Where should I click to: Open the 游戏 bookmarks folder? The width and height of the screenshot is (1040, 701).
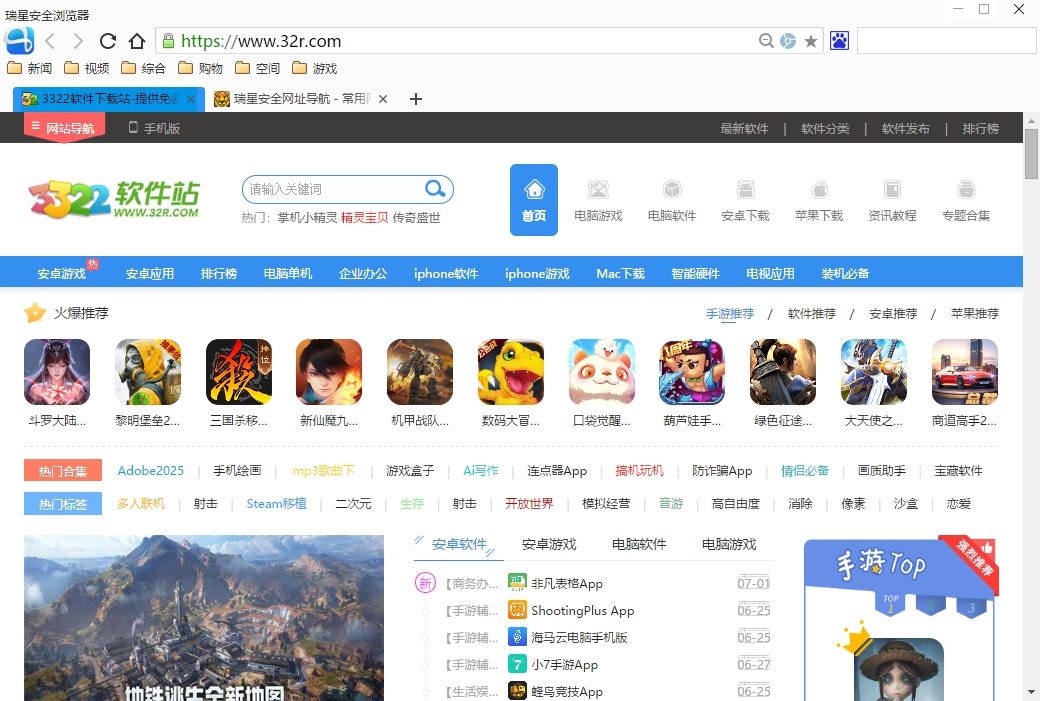pyautogui.click(x=315, y=69)
